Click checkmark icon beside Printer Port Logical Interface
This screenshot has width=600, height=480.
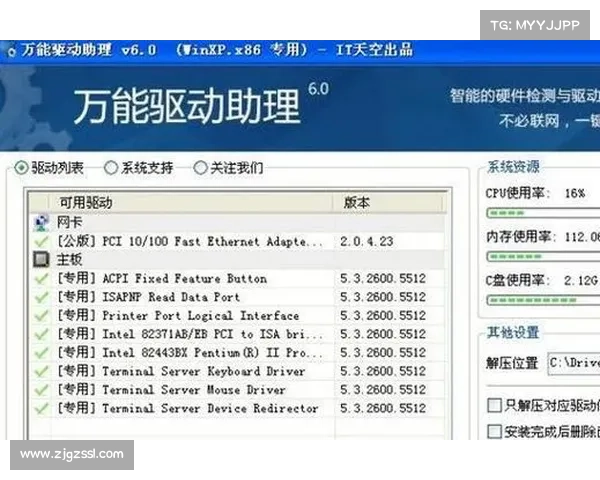40,316
